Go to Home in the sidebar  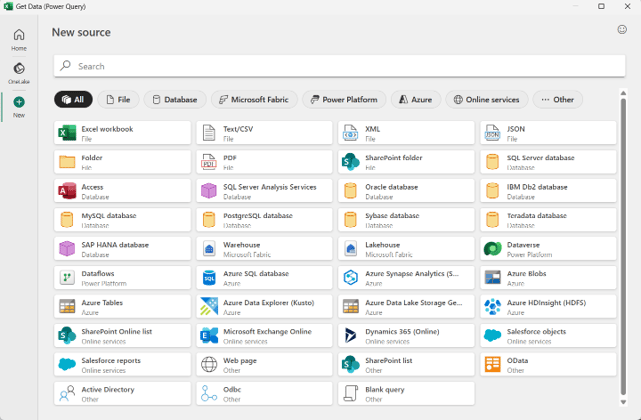[19, 40]
